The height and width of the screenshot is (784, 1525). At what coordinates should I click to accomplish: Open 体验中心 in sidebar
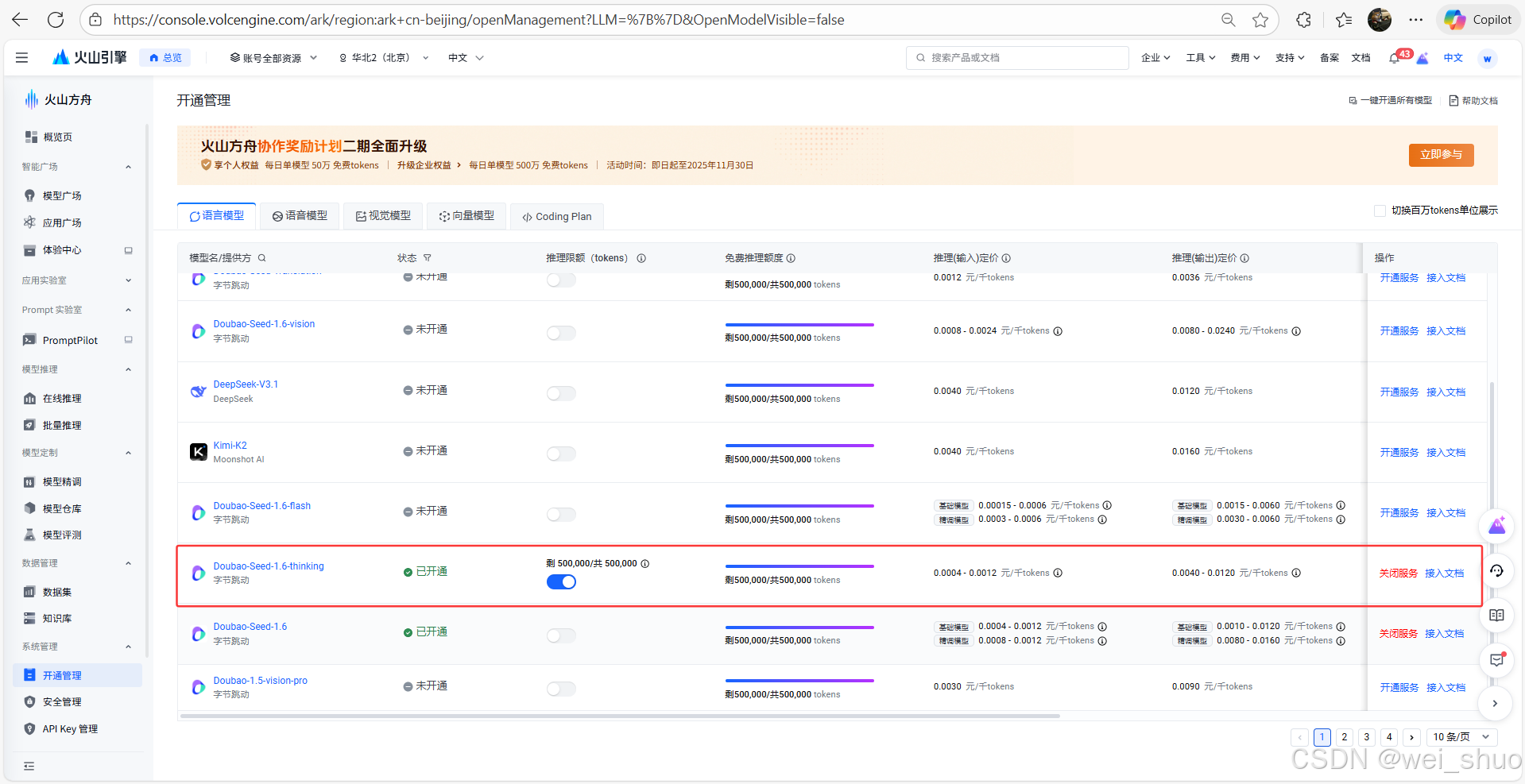click(x=62, y=249)
